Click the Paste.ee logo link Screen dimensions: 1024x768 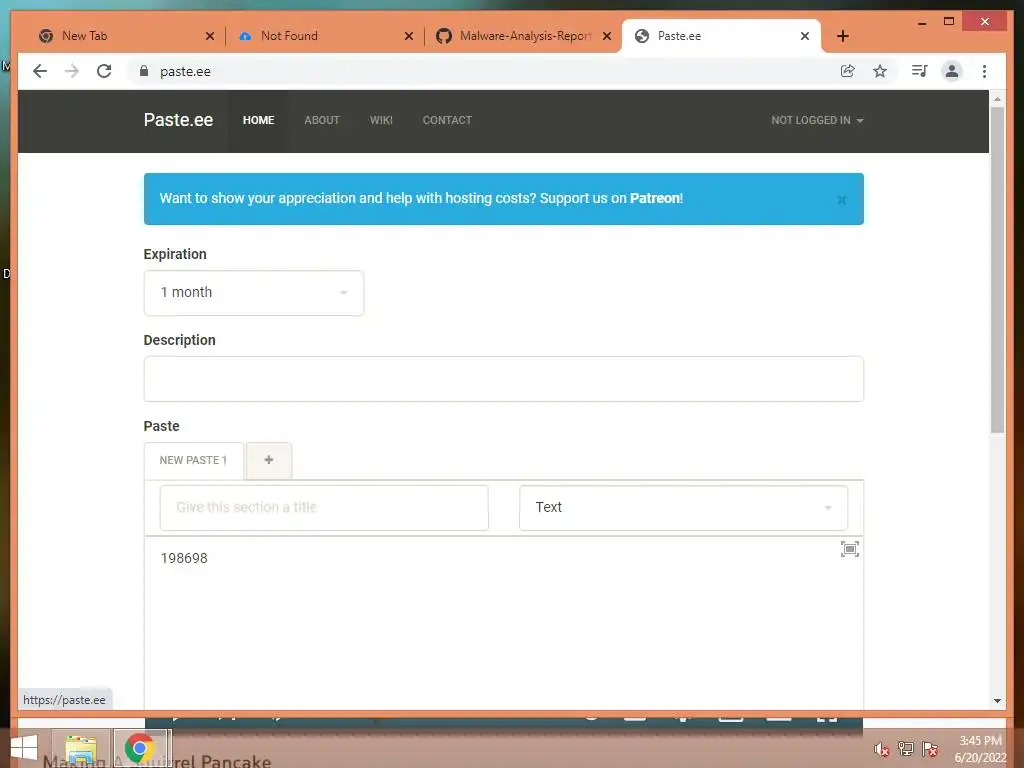(x=178, y=120)
